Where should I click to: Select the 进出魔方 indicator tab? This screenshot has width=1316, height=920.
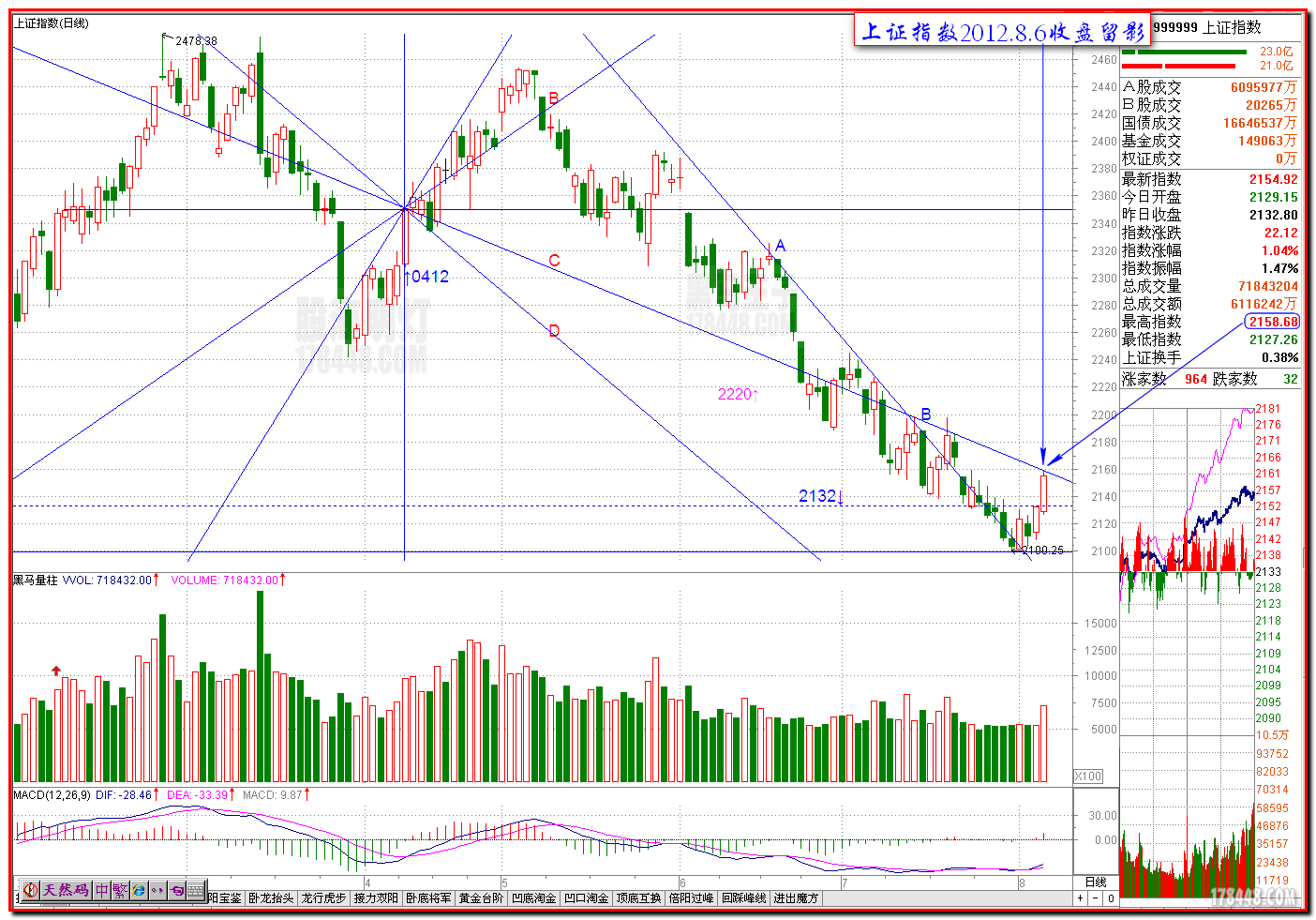tap(796, 898)
